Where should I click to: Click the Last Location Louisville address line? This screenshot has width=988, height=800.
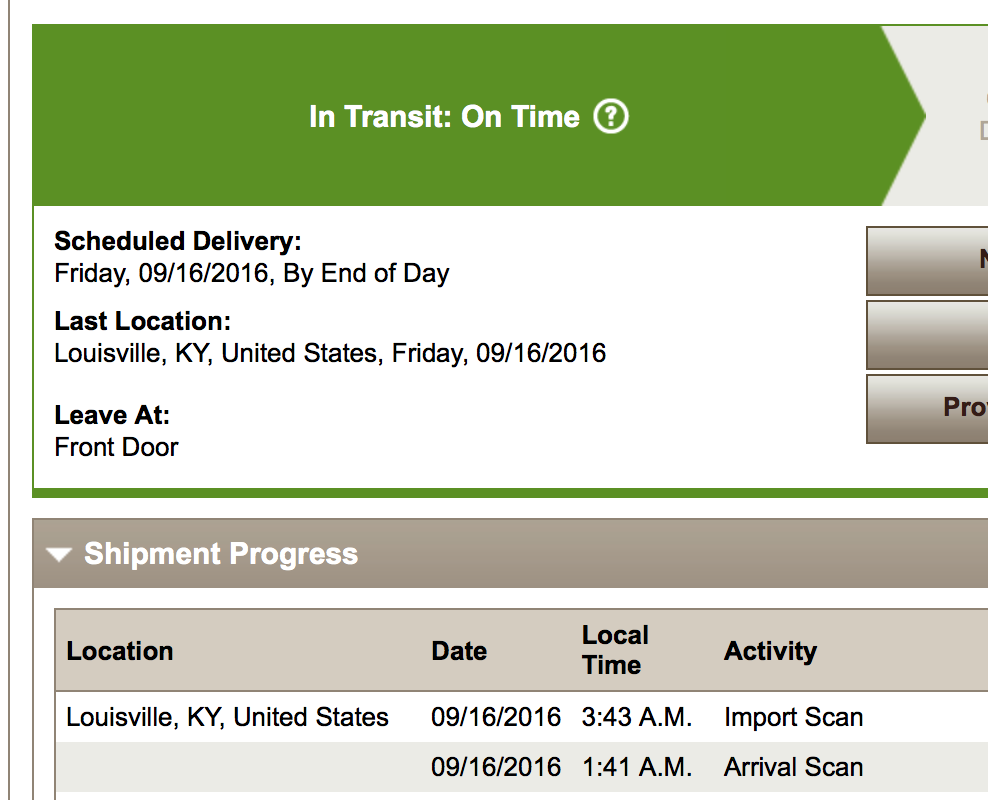pos(330,353)
